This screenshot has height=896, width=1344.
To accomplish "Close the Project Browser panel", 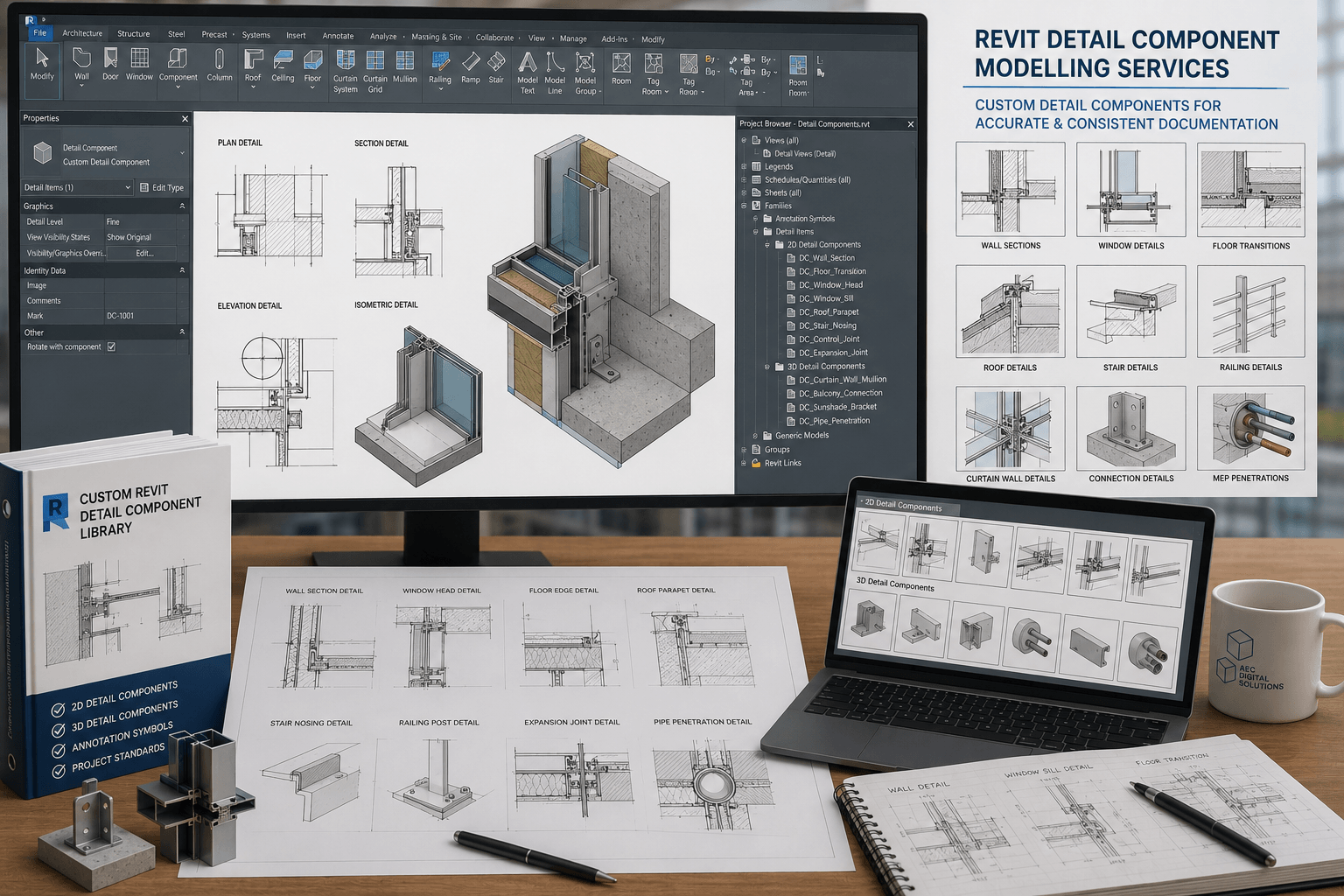I will coord(911,124).
